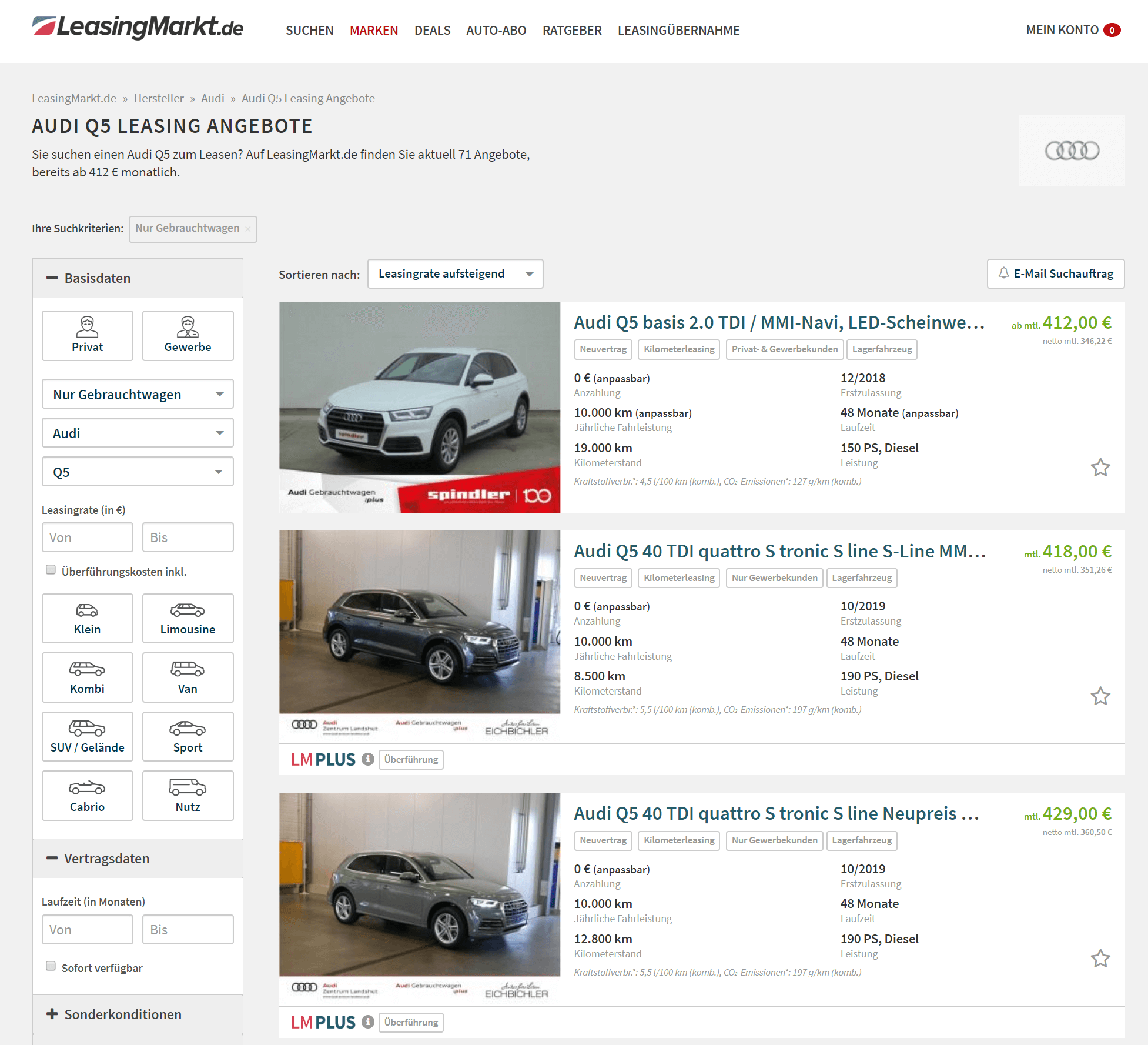The width and height of the screenshot is (1148, 1045).
Task: Choose the Kombi vehicle type
Action: click(x=88, y=677)
